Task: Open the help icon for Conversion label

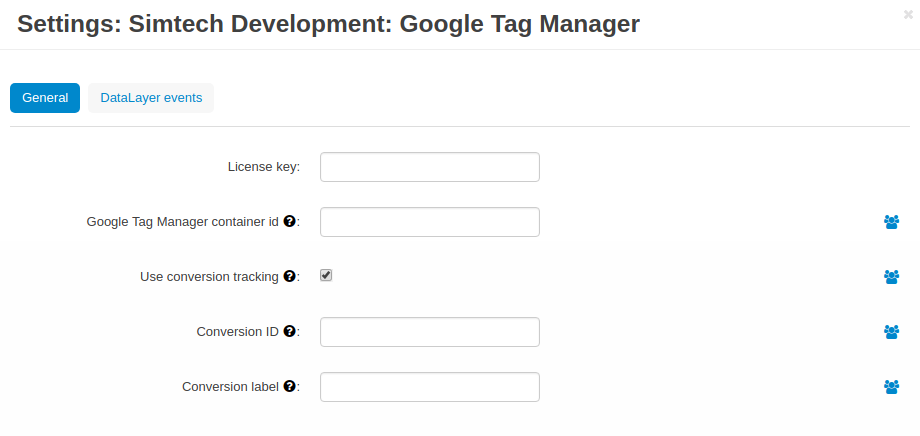Action: pyautogui.click(x=289, y=386)
